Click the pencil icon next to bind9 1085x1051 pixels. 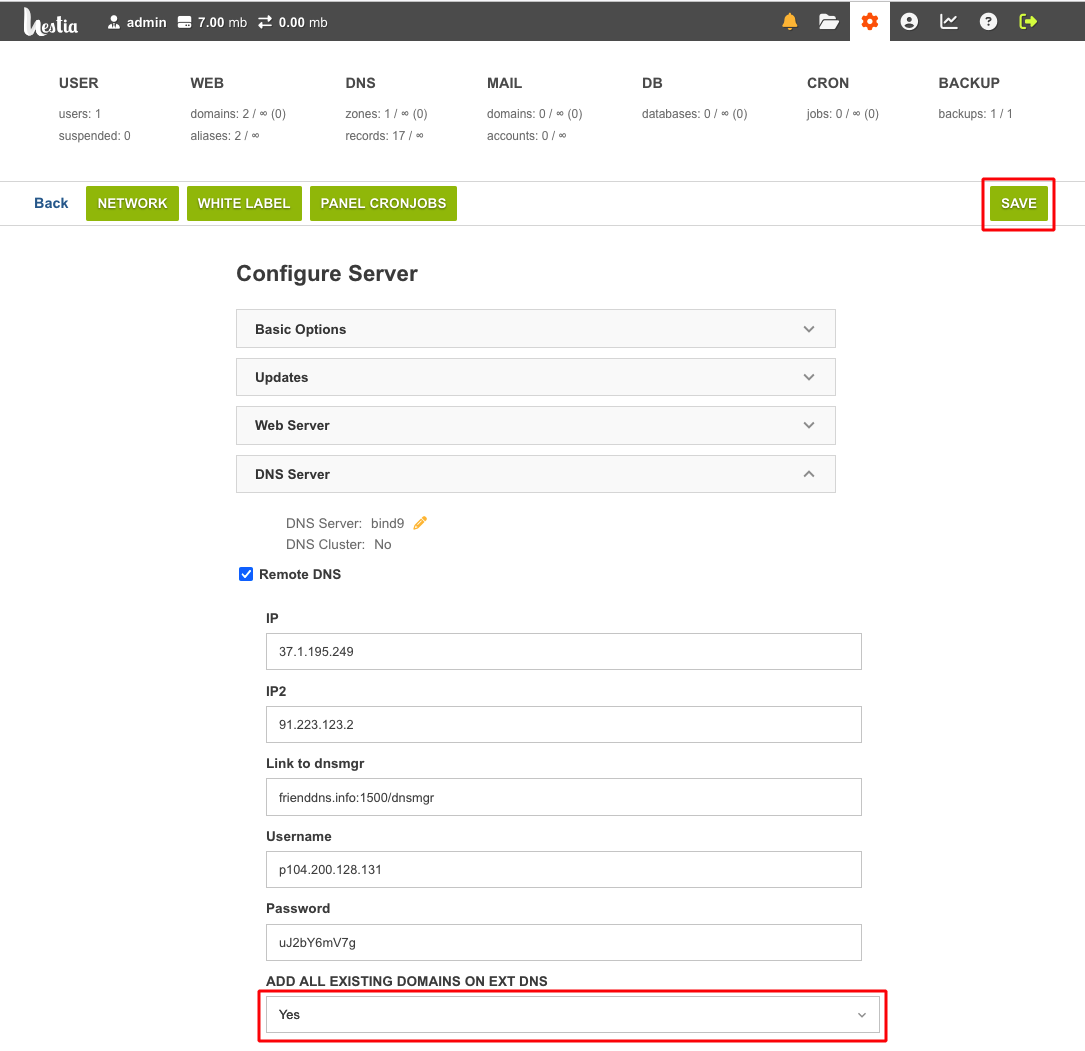[420, 523]
